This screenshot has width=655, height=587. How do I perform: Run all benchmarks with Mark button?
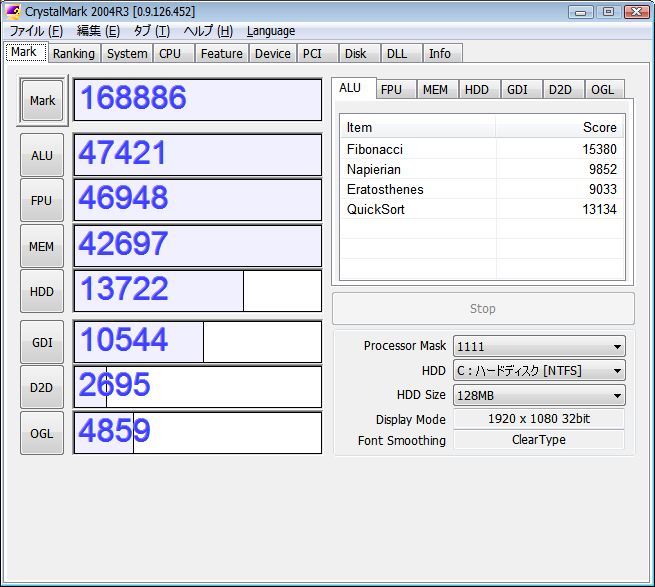[42, 101]
